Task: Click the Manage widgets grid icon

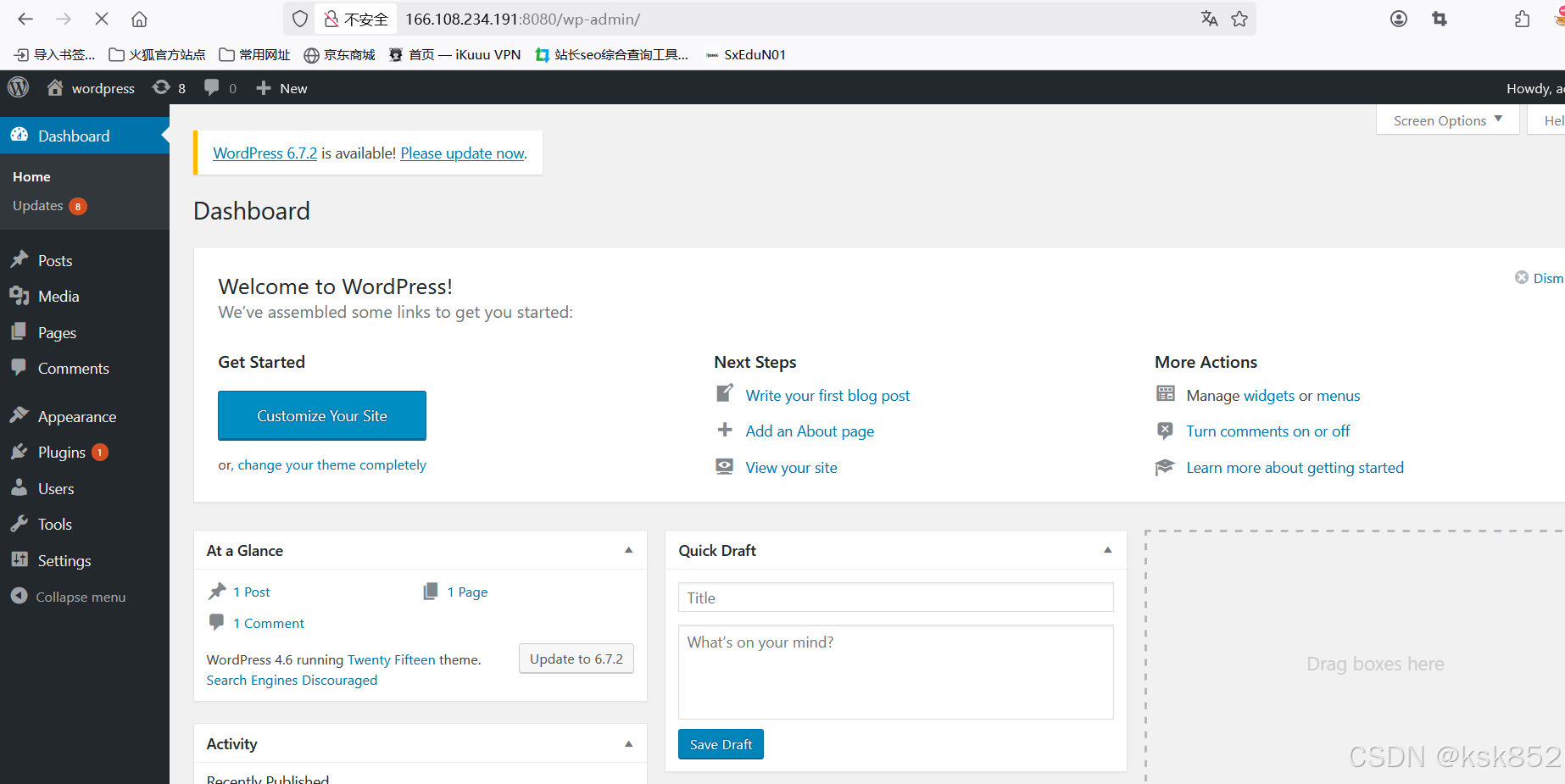Action: [x=1166, y=394]
